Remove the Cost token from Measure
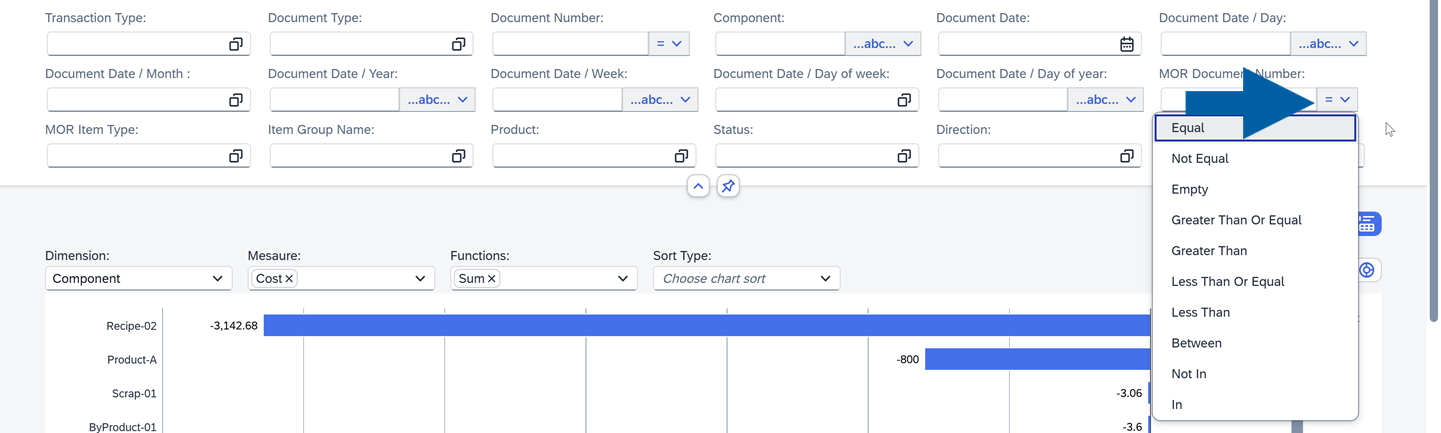The image size is (1441, 433). click(289, 279)
